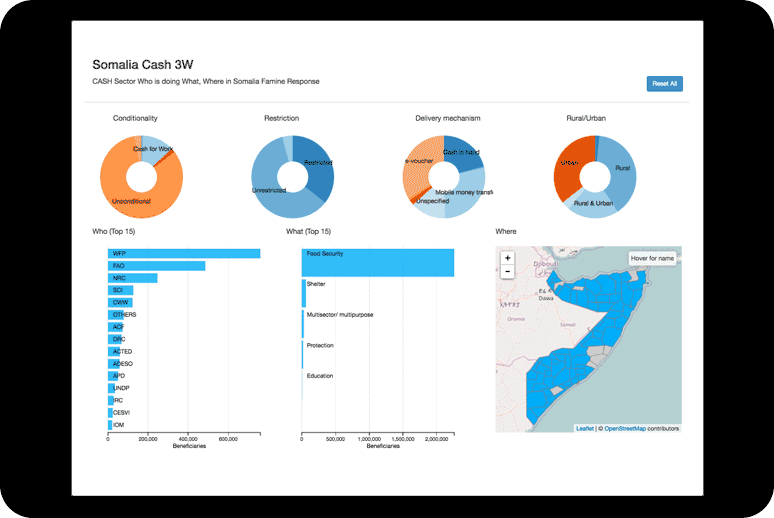Viewport: 774px width, 518px height.
Task: Select the e-voucher delivery mechanism slice
Action: coord(417,167)
